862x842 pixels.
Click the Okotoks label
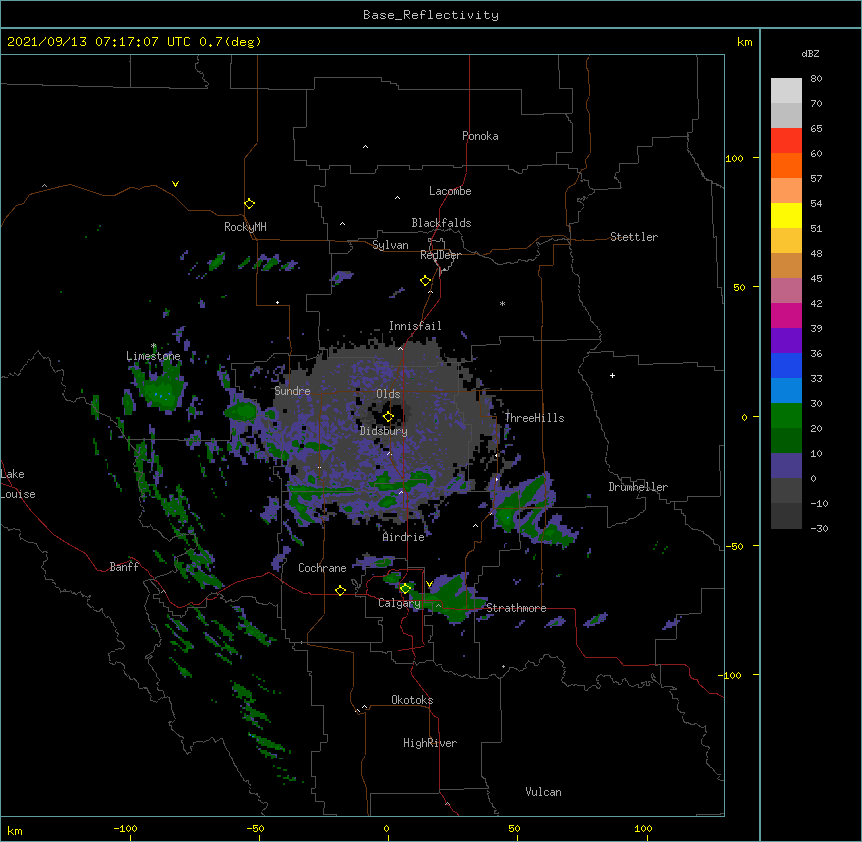[x=412, y=700]
